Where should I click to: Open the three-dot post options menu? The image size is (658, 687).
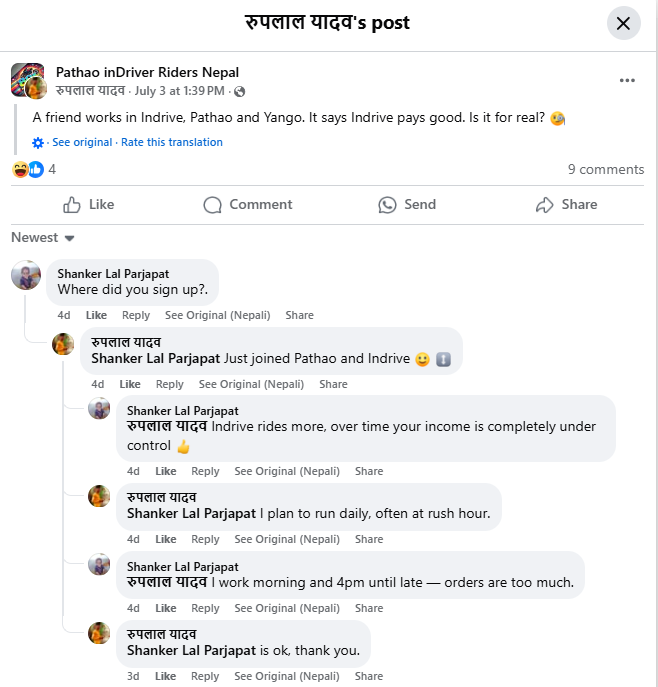627,80
